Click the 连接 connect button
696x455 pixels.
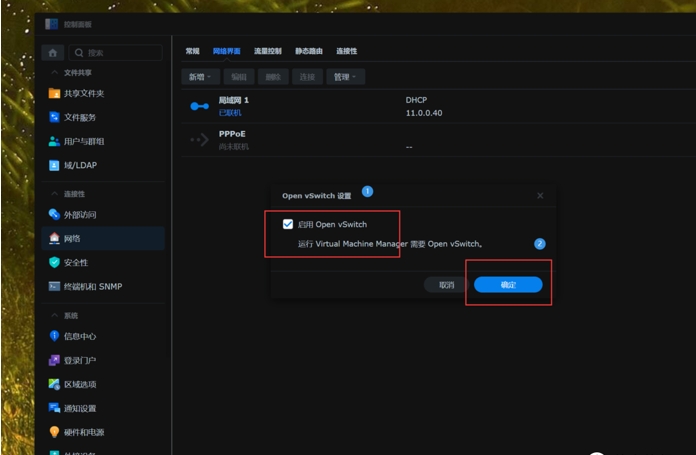click(307, 77)
